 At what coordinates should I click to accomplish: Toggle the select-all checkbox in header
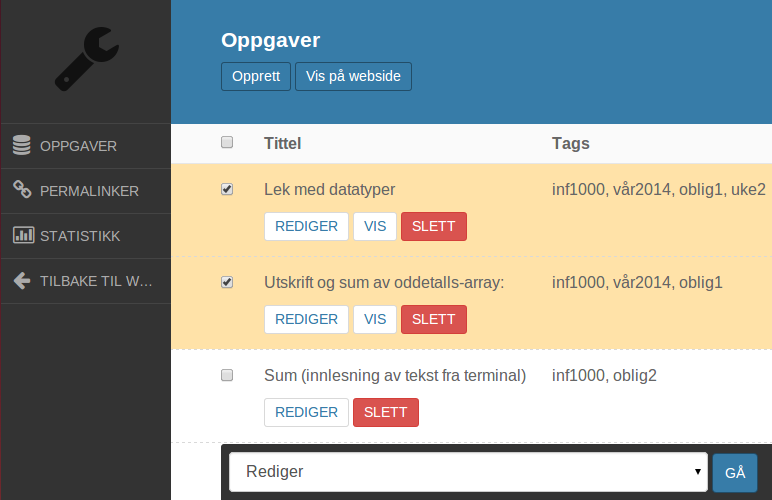(227, 142)
